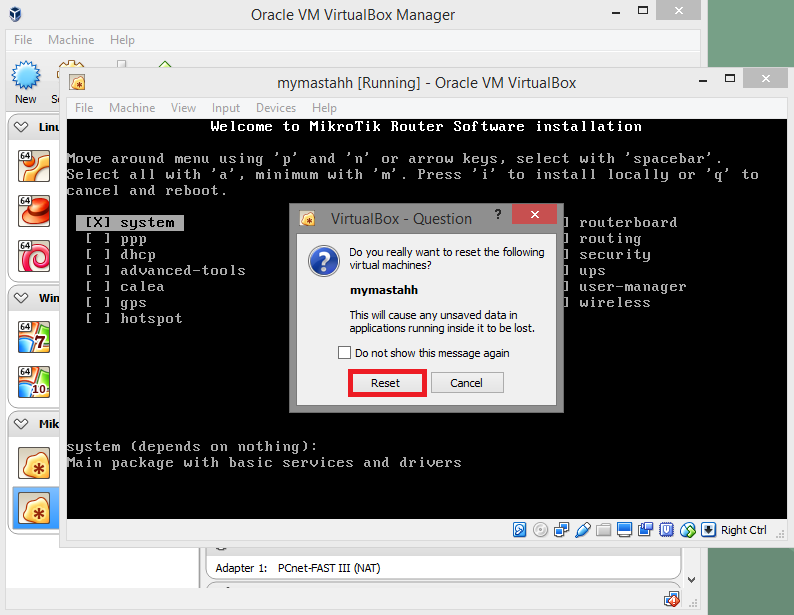Click the optical disk status icon

point(541,530)
